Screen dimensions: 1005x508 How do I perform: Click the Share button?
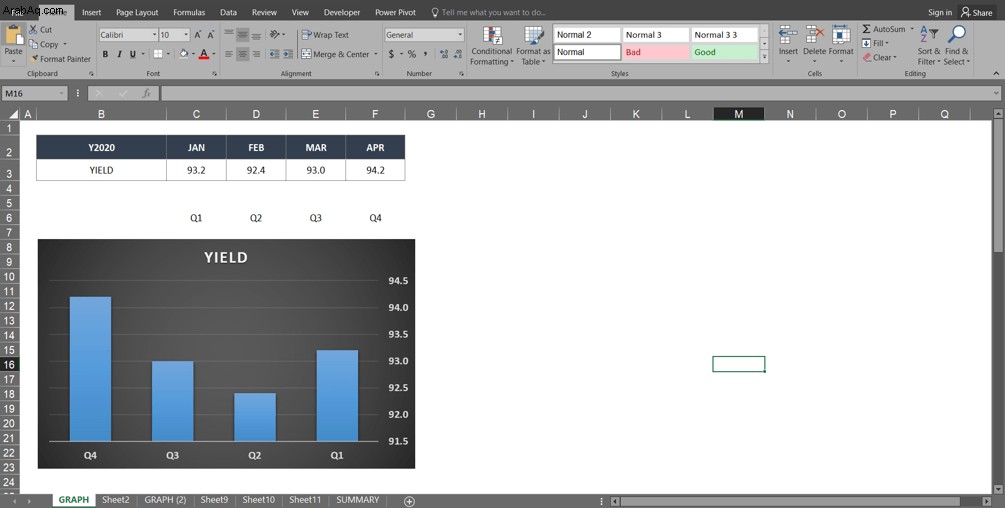point(976,12)
